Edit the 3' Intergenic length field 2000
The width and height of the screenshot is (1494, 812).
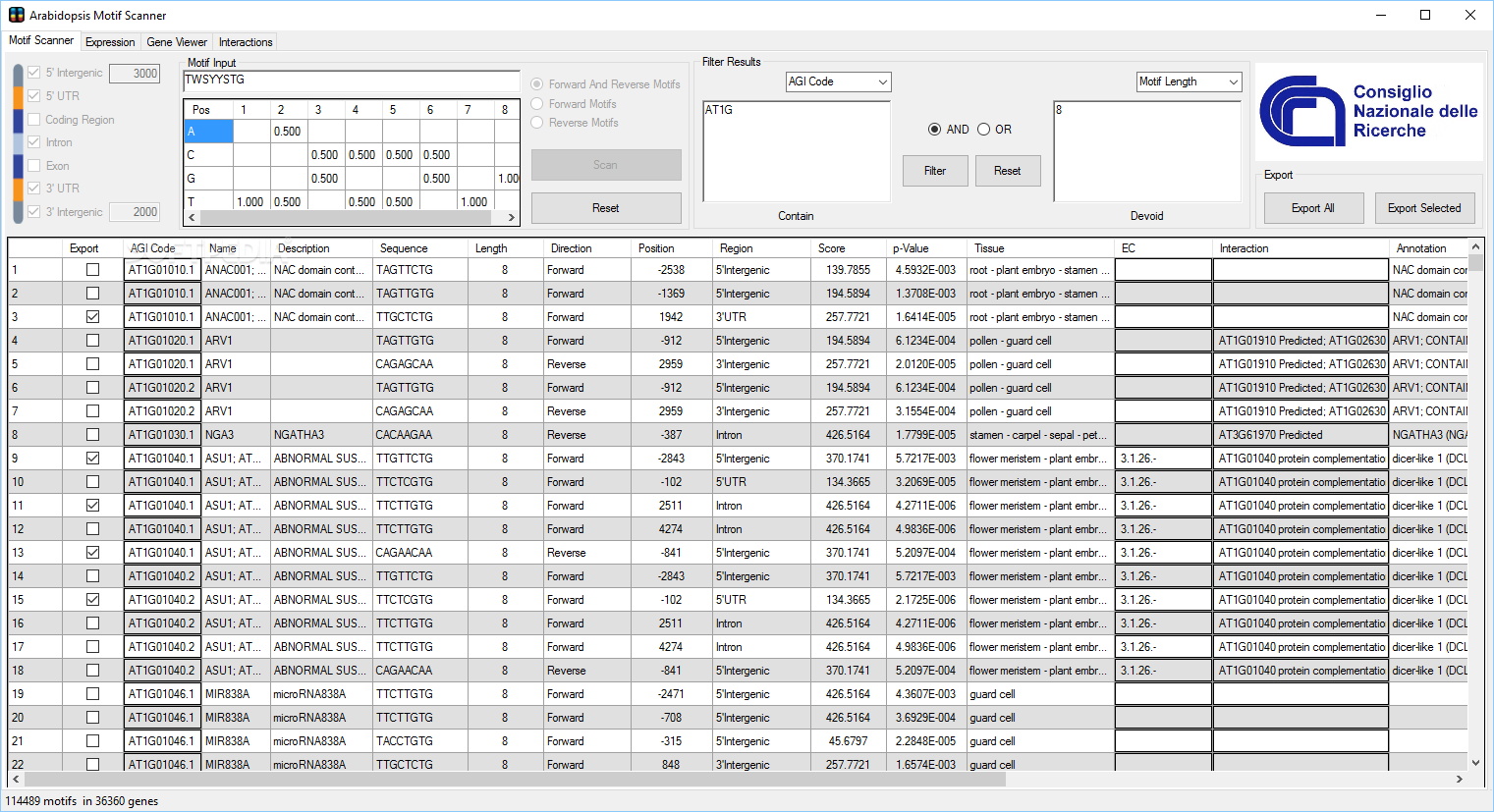135,212
